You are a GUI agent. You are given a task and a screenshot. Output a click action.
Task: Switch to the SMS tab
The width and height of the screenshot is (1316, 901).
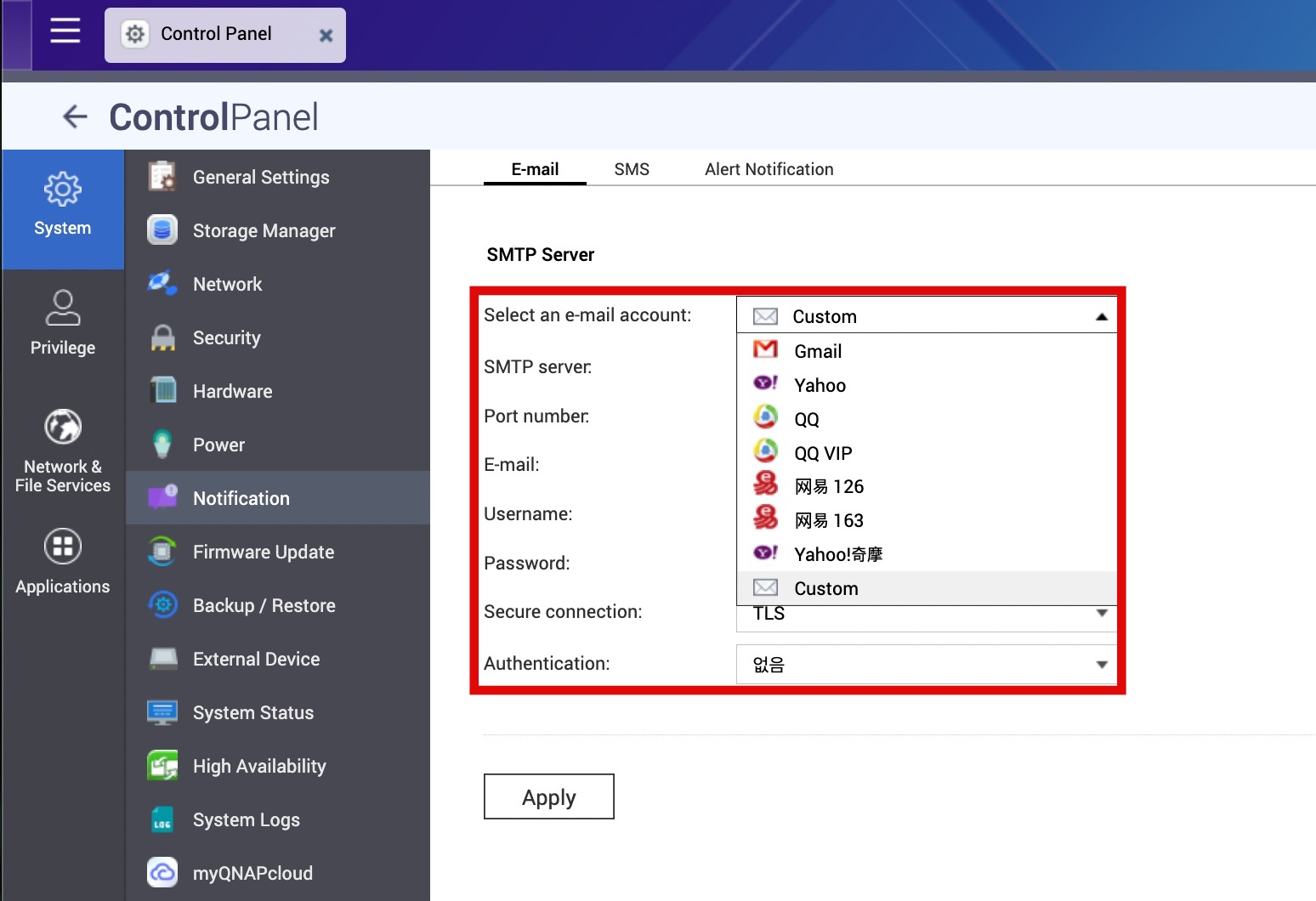[632, 169]
